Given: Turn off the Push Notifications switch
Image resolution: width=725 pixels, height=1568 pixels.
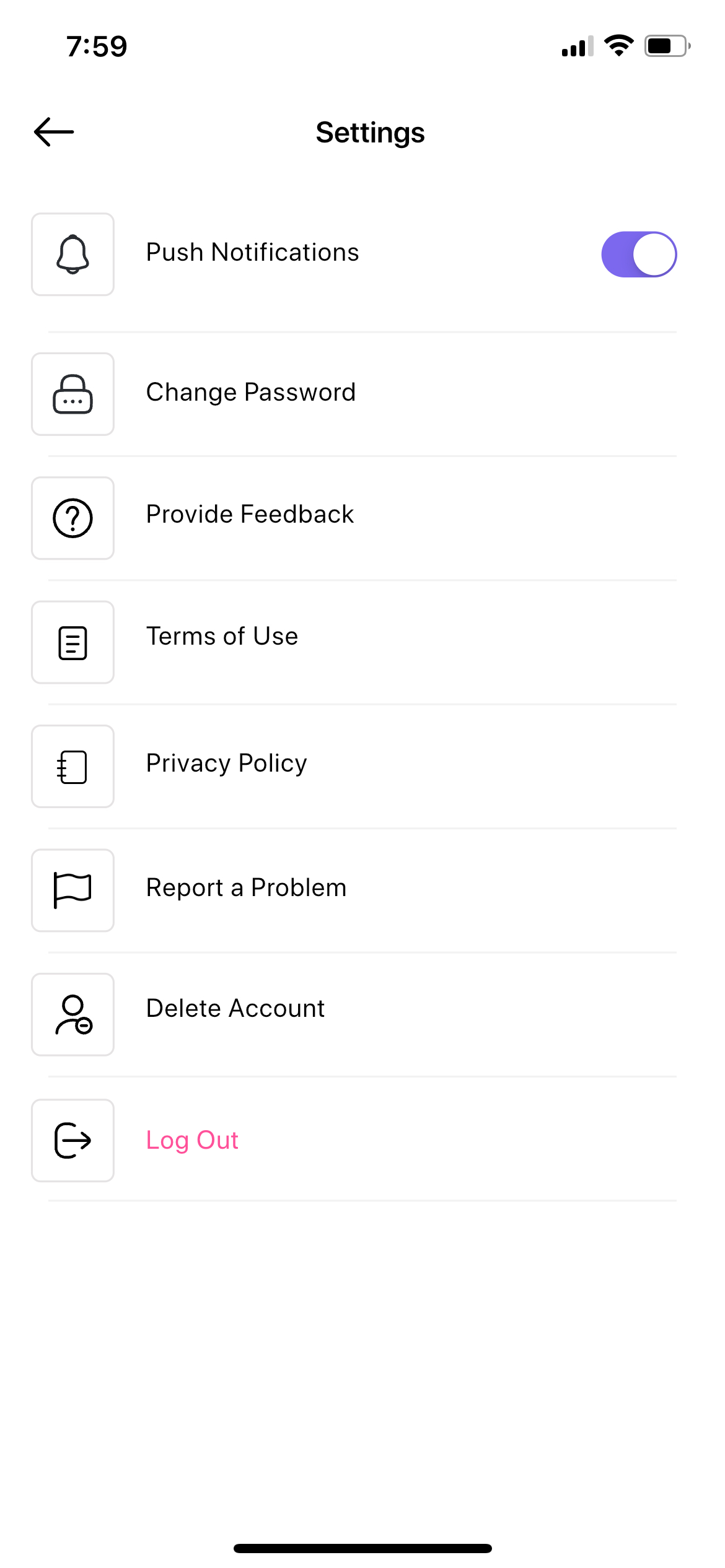Looking at the screenshot, I should pyautogui.click(x=639, y=255).
